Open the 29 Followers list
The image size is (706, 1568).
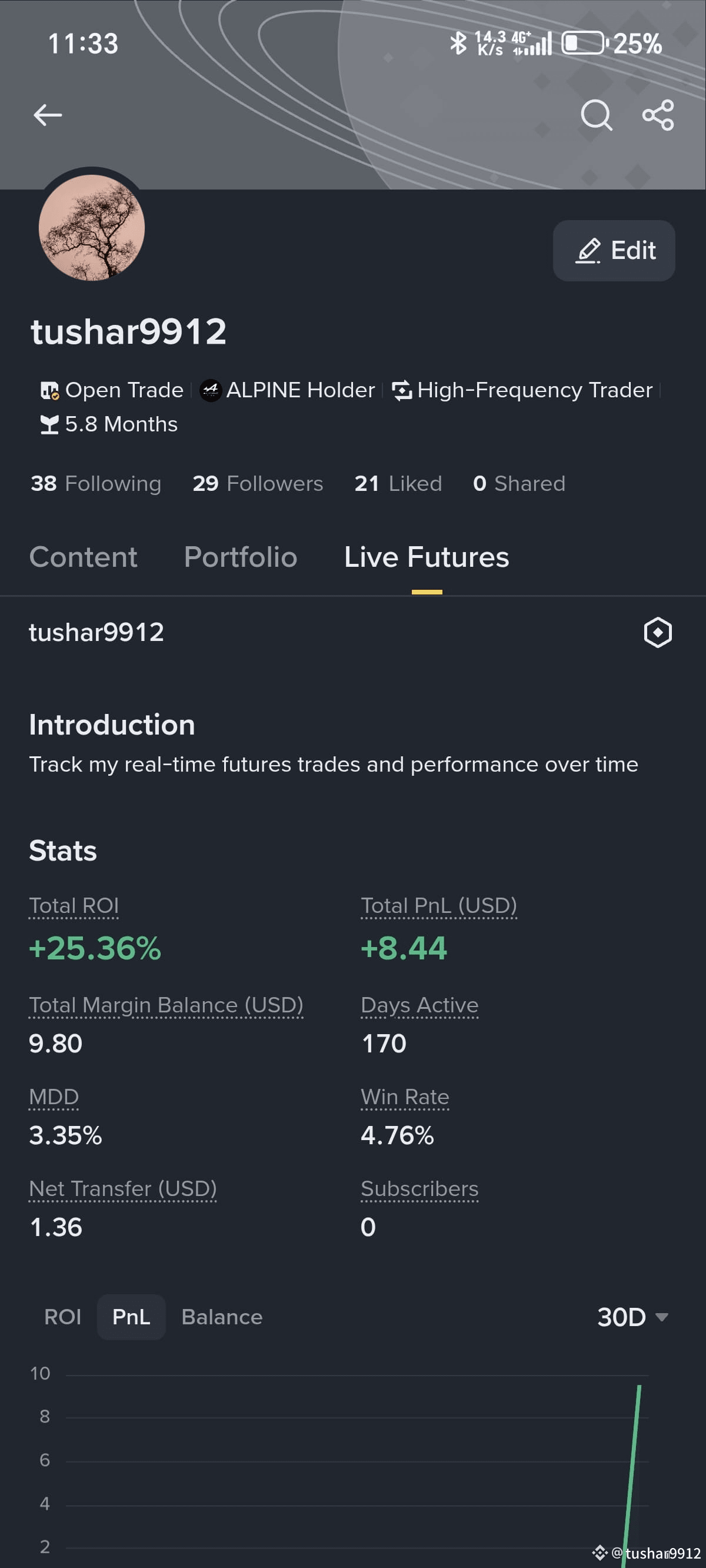[x=258, y=483]
